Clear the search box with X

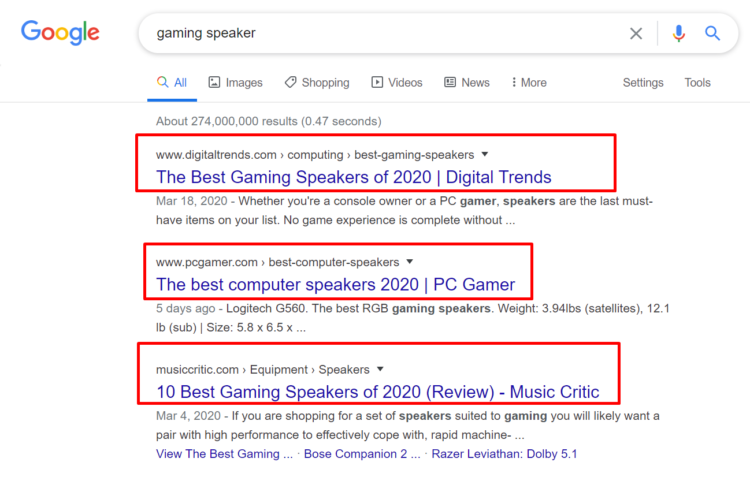636,33
